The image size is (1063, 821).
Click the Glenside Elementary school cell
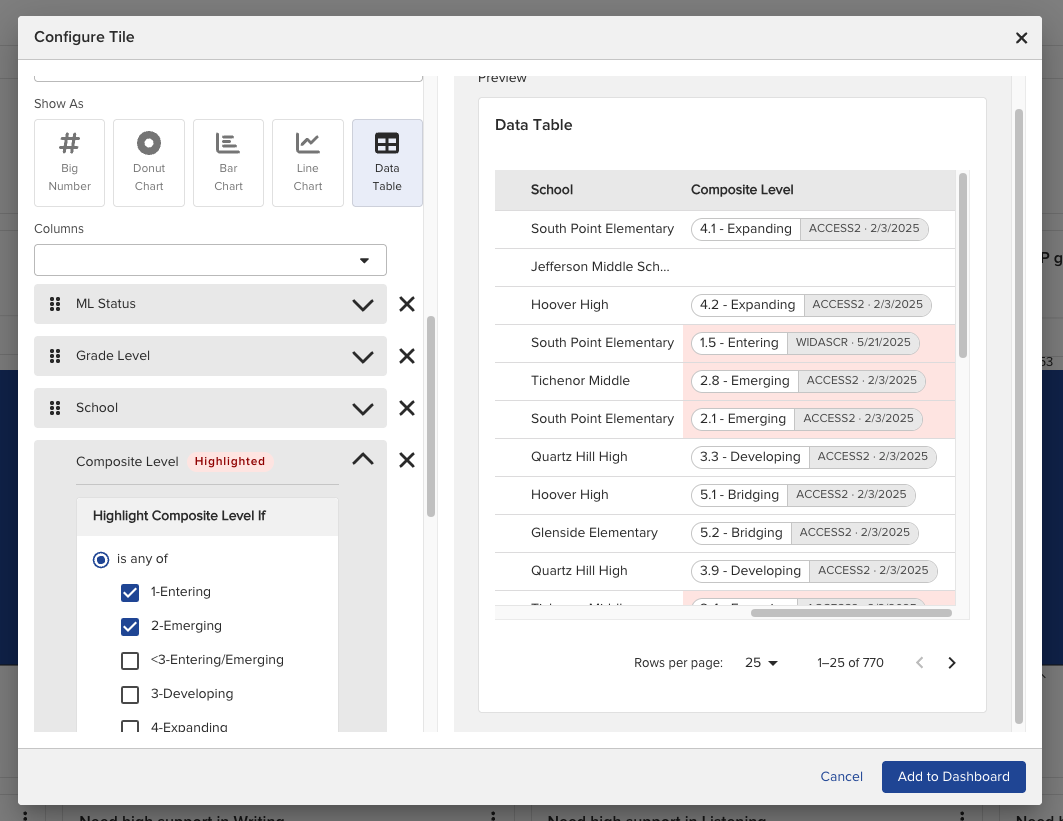(594, 533)
